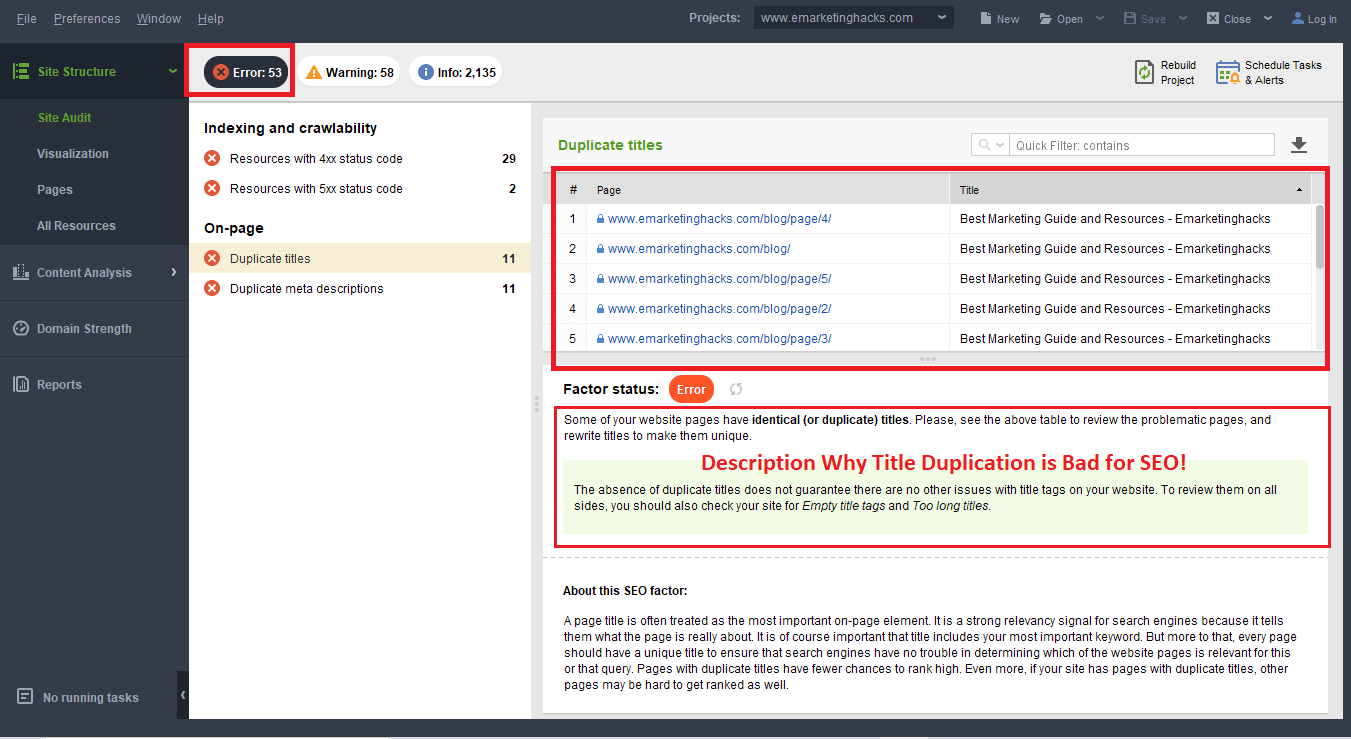Image resolution: width=1351 pixels, height=739 pixels.
Task: Open the Help menu
Action: coord(211,18)
